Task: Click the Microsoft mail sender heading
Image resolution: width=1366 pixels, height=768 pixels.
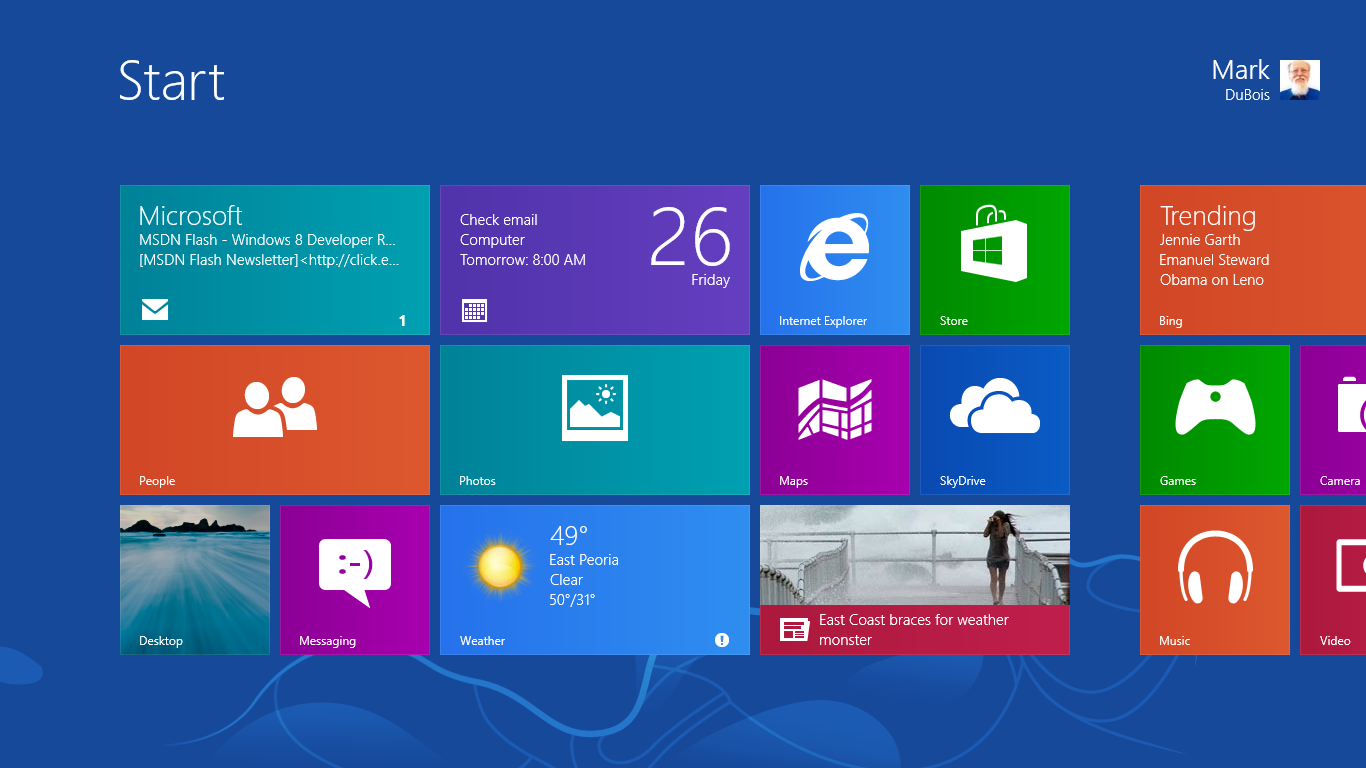Action: click(190, 216)
